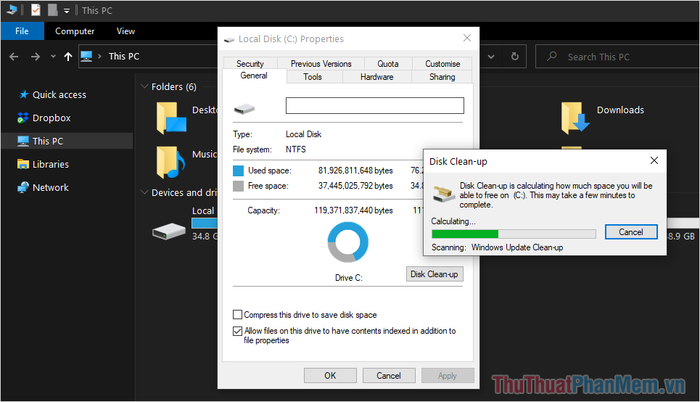
Task: Collapse the Devices and drives group
Action: (144, 192)
